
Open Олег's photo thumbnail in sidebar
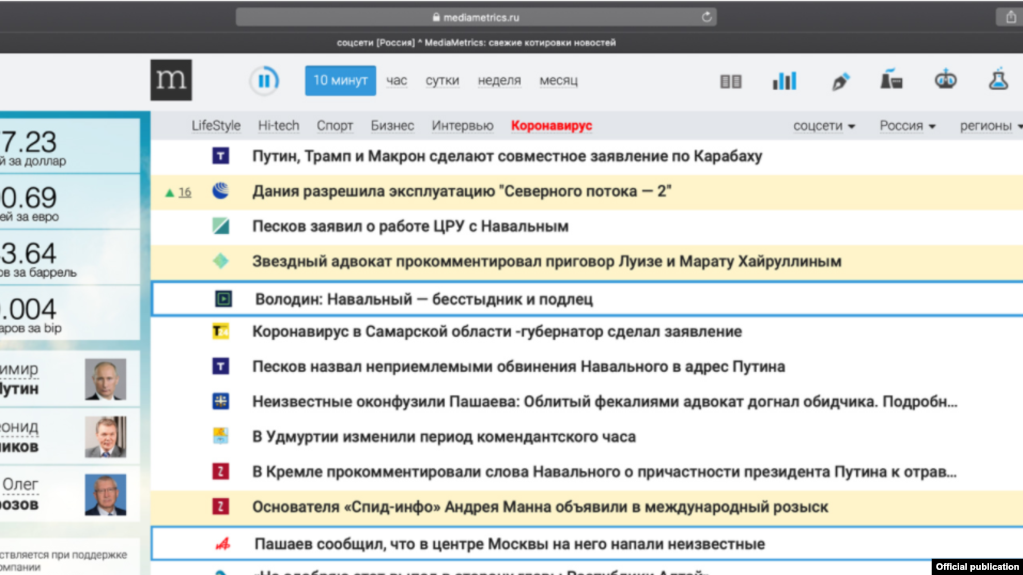pyautogui.click(x=105, y=495)
